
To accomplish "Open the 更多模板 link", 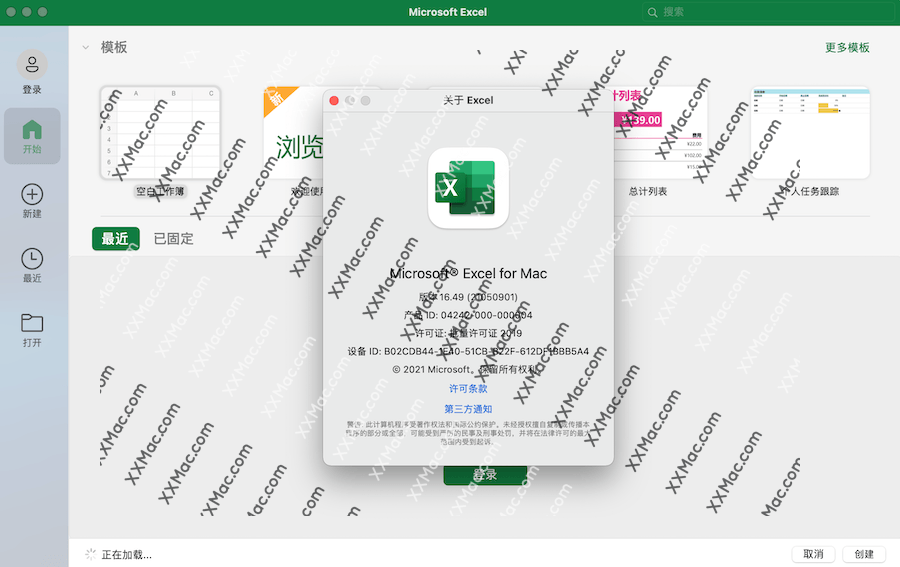I will [x=847, y=48].
